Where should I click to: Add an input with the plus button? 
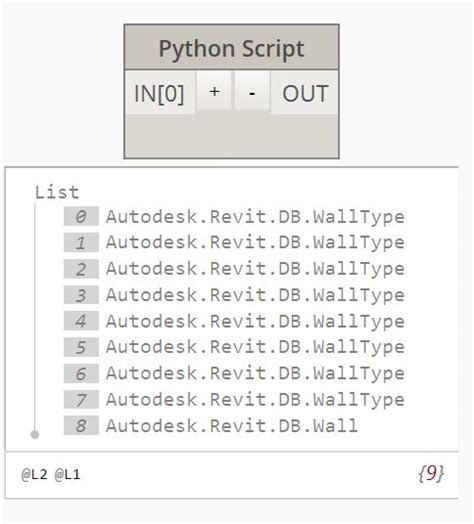click(214, 91)
